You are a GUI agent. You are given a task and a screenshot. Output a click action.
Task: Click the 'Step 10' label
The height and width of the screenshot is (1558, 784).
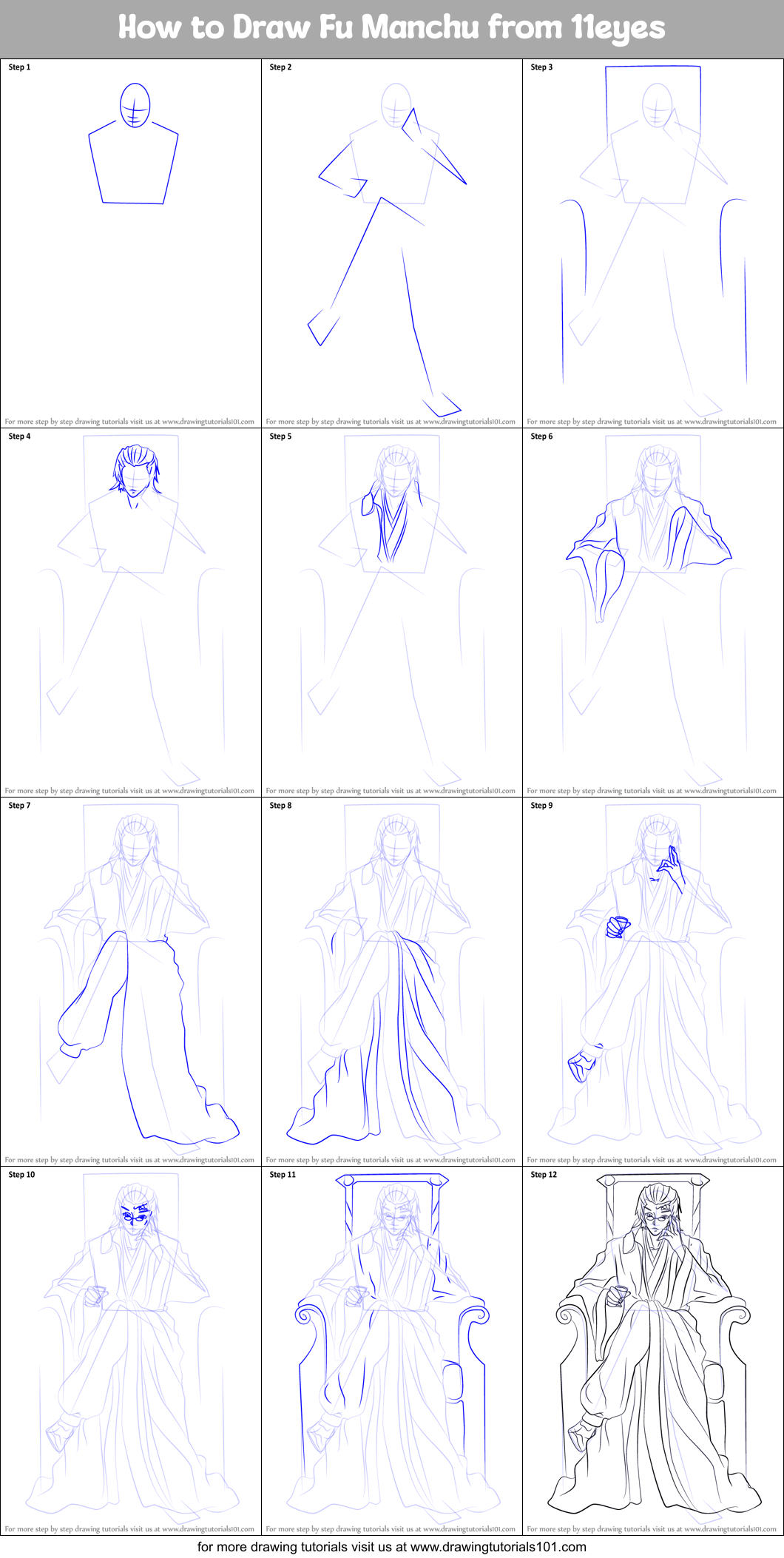(21, 1175)
